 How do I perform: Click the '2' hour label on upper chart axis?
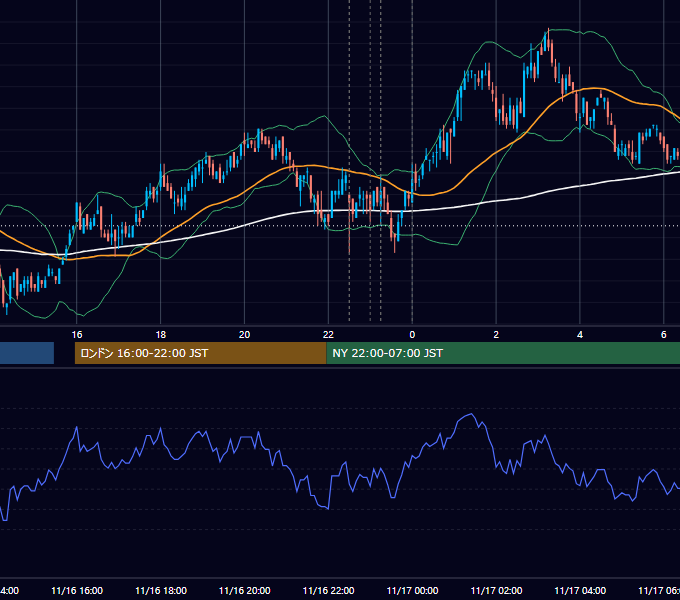[x=496, y=335]
